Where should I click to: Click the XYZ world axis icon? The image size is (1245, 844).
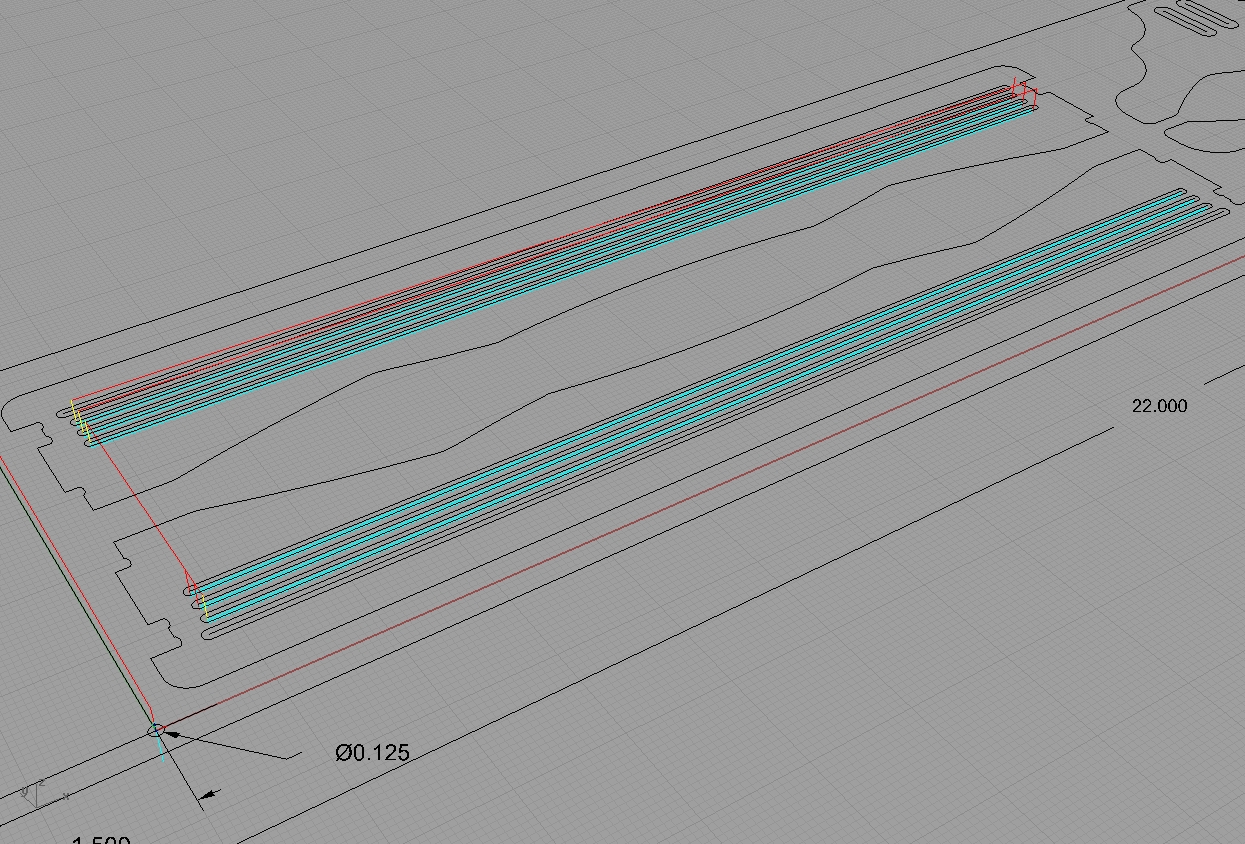click(38, 795)
